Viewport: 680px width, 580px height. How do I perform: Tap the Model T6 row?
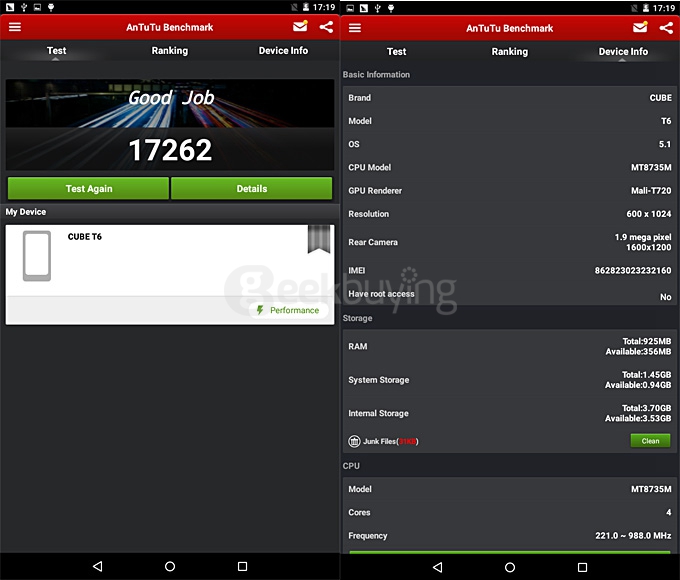point(510,121)
